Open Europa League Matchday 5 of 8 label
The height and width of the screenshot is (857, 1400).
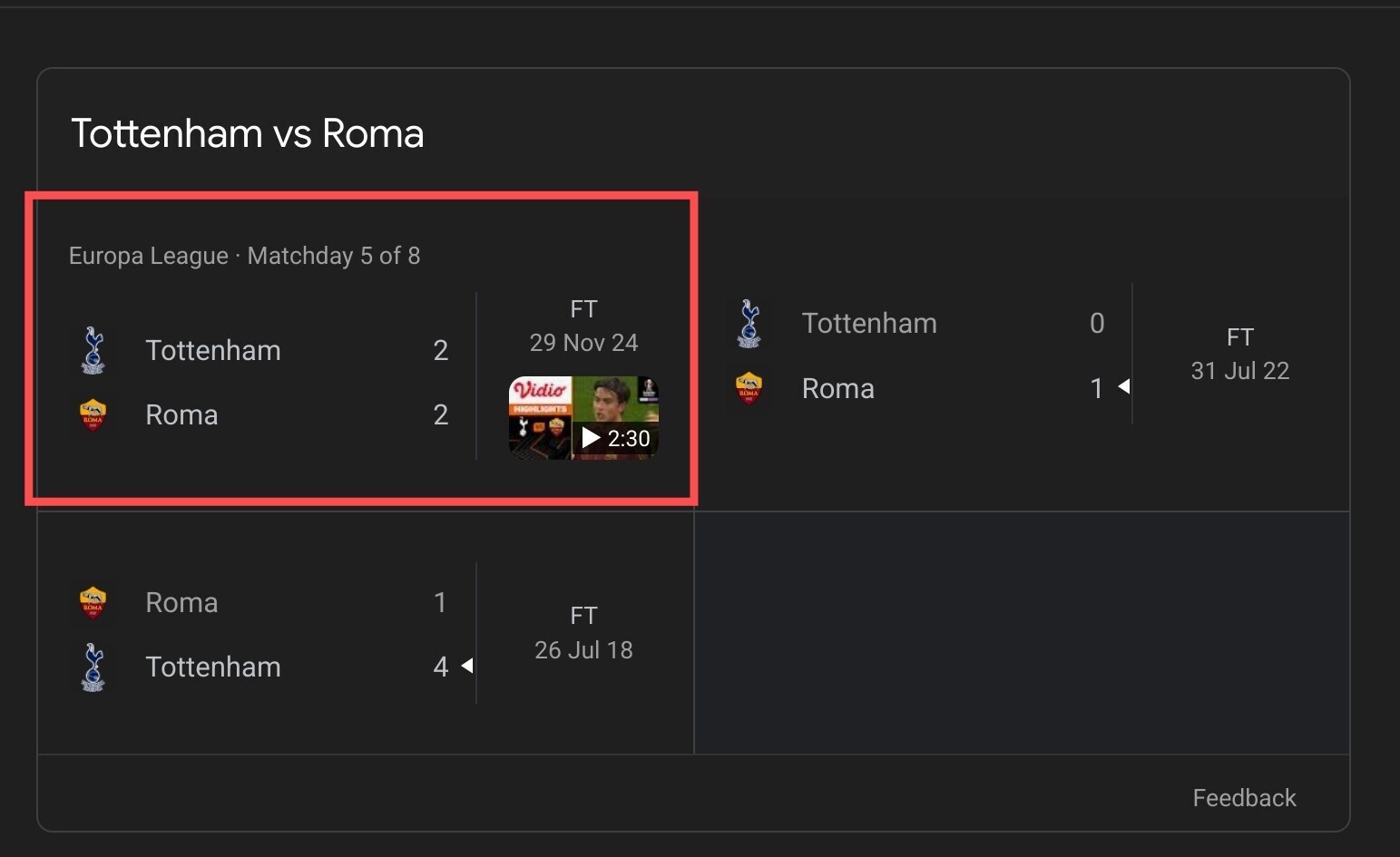click(245, 256)
